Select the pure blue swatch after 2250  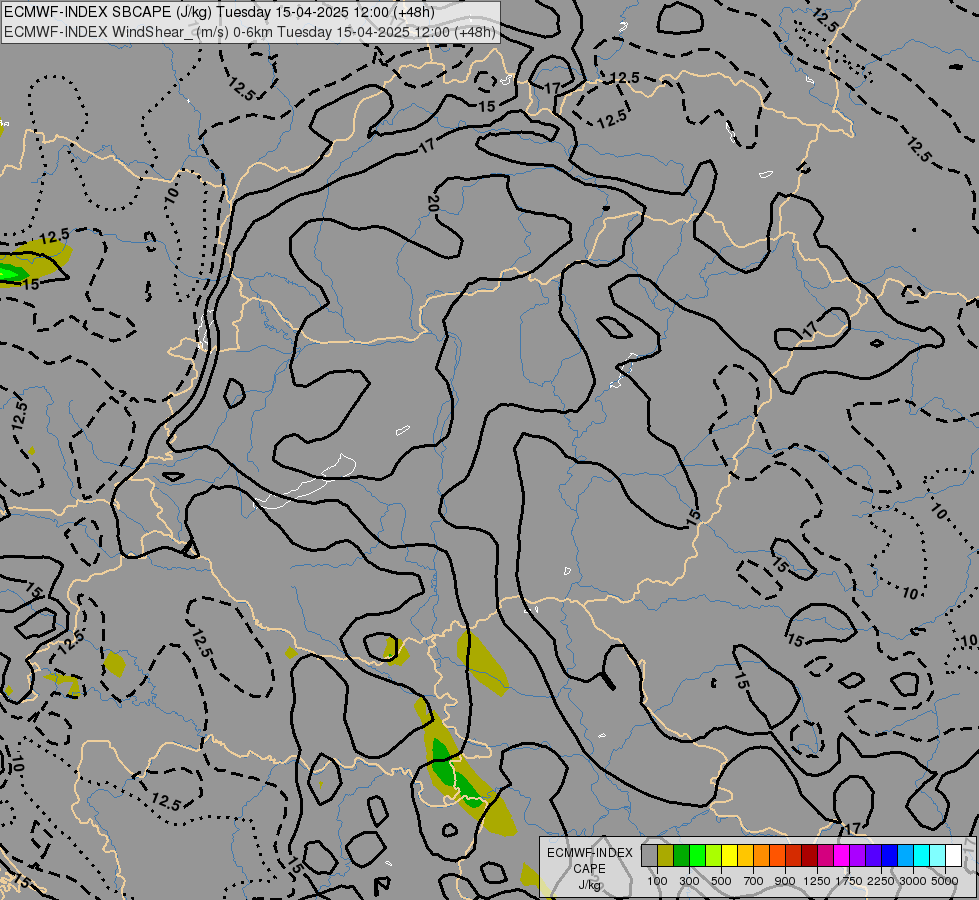tap(890, 856)
